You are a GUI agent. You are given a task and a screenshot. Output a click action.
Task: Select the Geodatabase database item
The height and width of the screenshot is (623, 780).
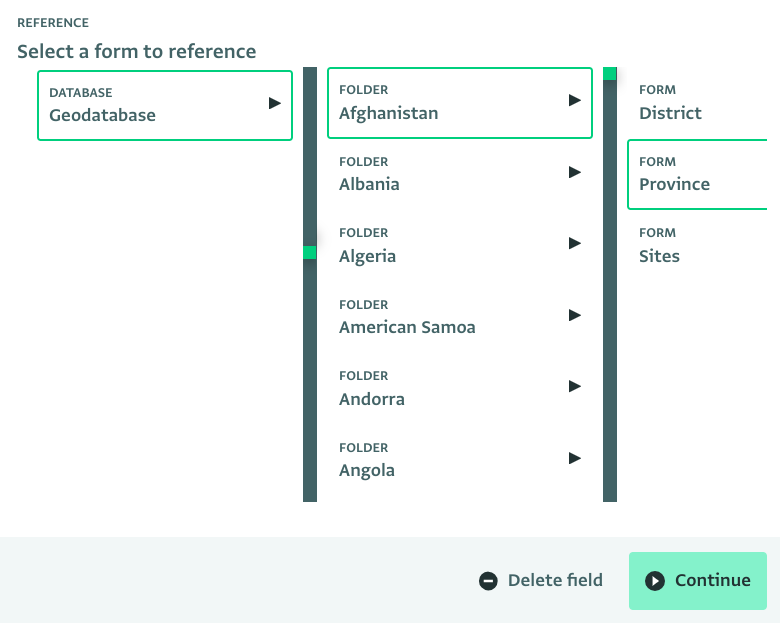click(x=165, y=105)
